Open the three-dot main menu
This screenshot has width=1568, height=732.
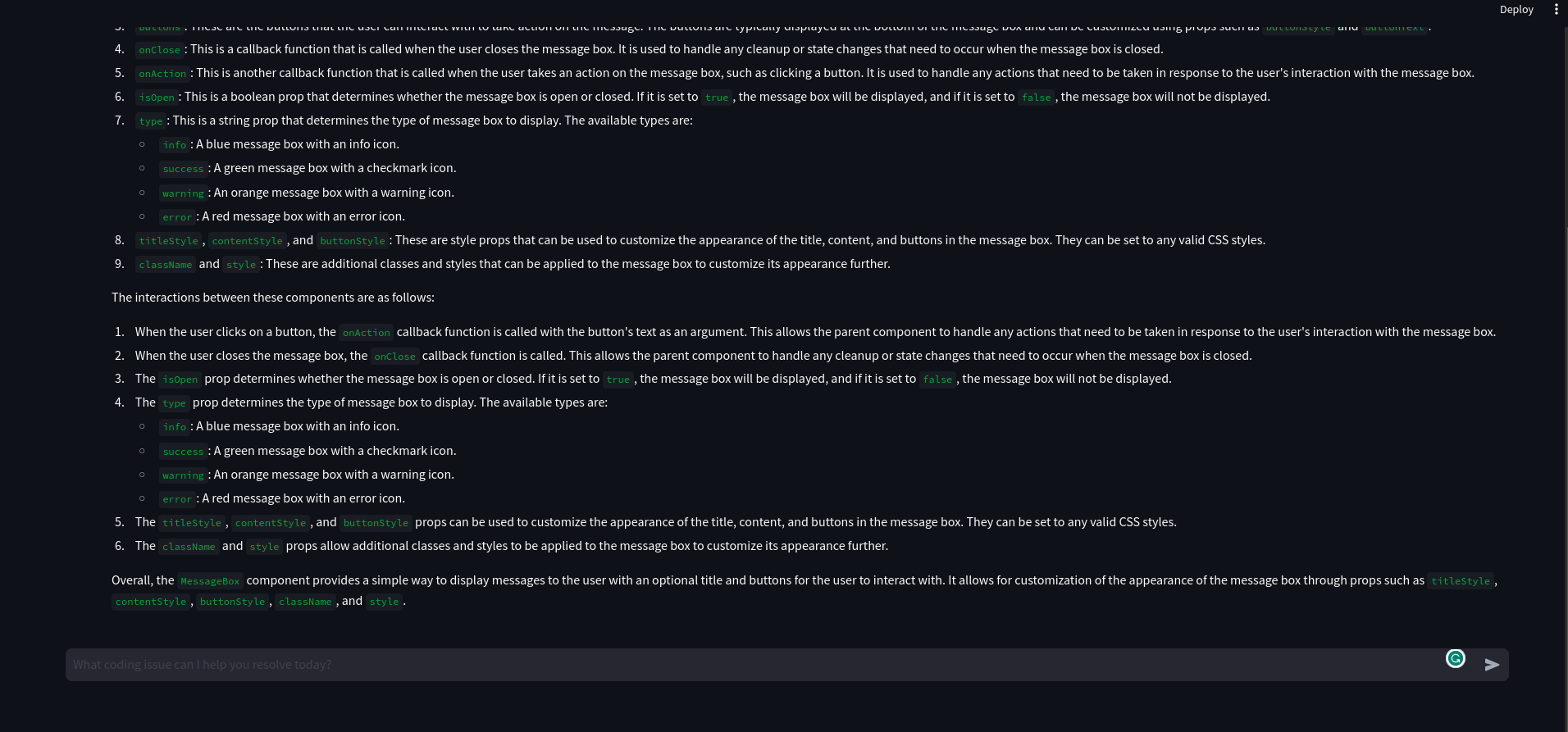pos(1556,10)
